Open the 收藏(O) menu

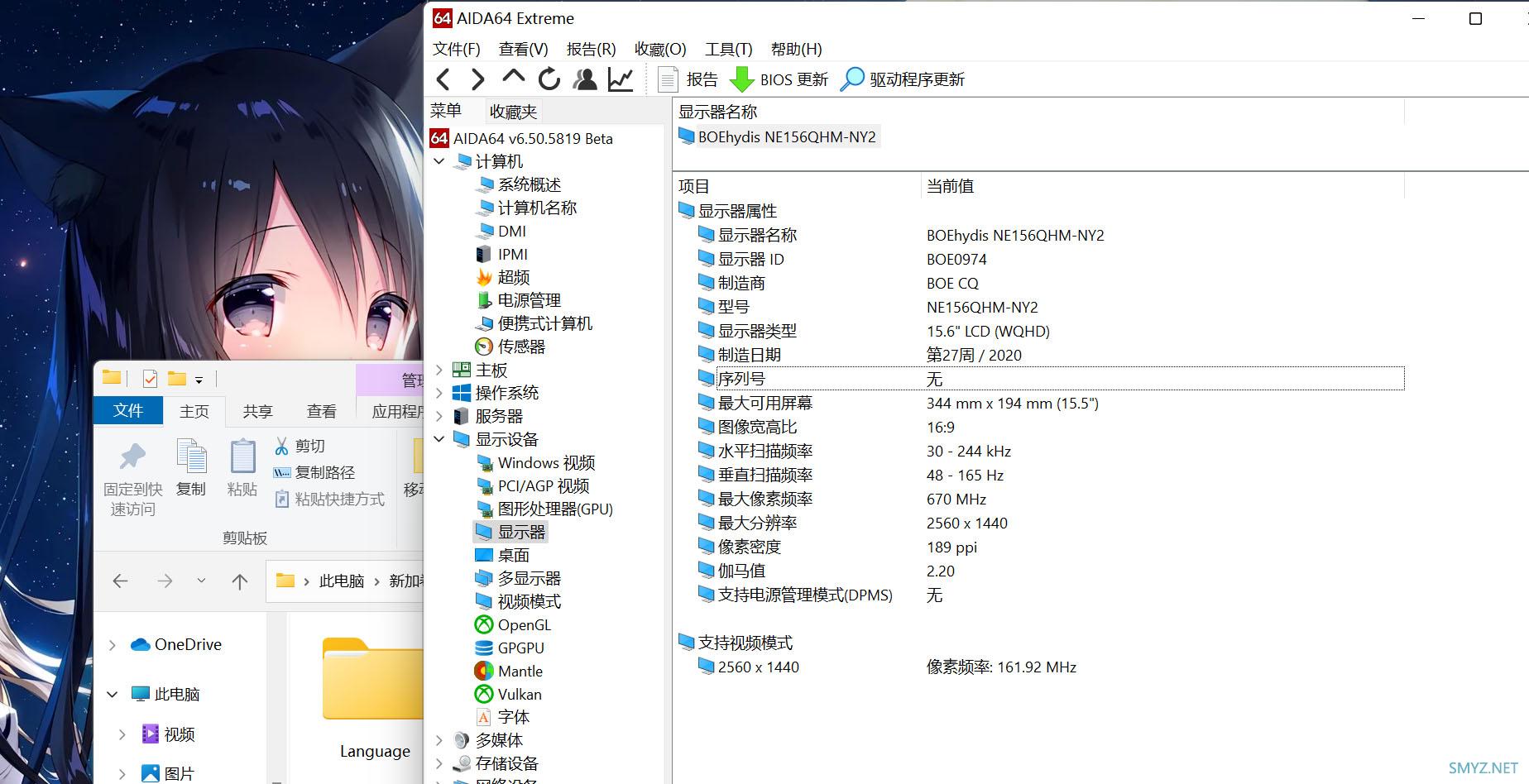click(660, 49)
